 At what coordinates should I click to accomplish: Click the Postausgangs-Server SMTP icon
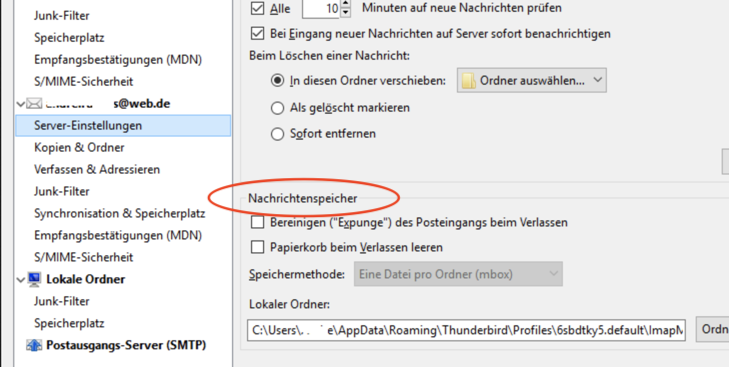tap(34, 345)
